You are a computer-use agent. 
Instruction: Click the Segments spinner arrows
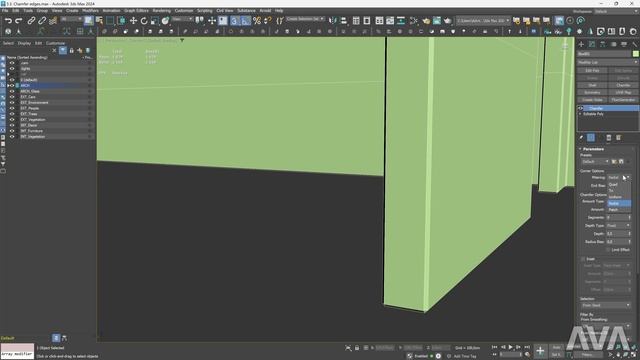tap(629, 218)
